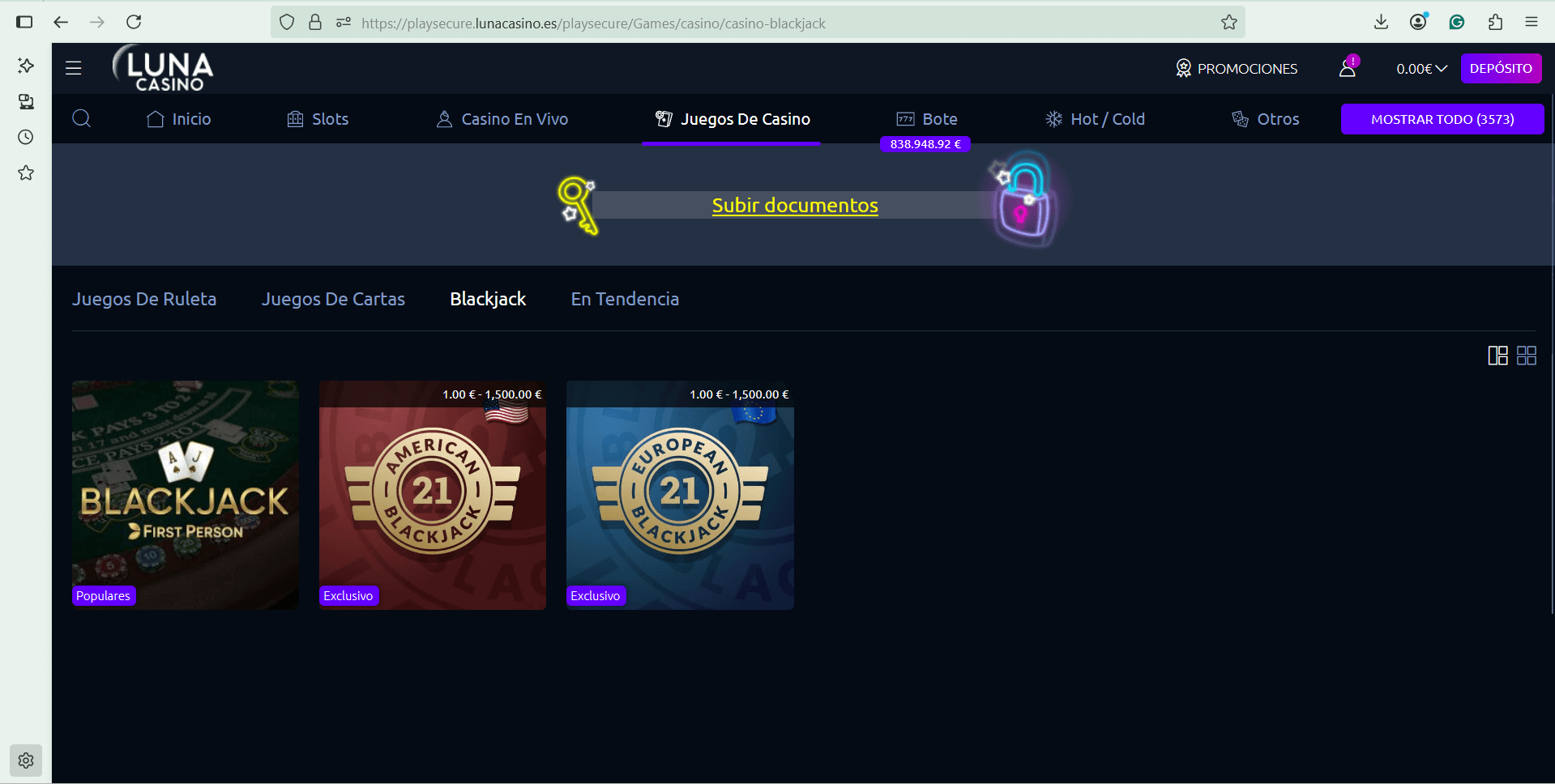
Task: Click the Grammarly extension icon
Action: coord(1457,22)
